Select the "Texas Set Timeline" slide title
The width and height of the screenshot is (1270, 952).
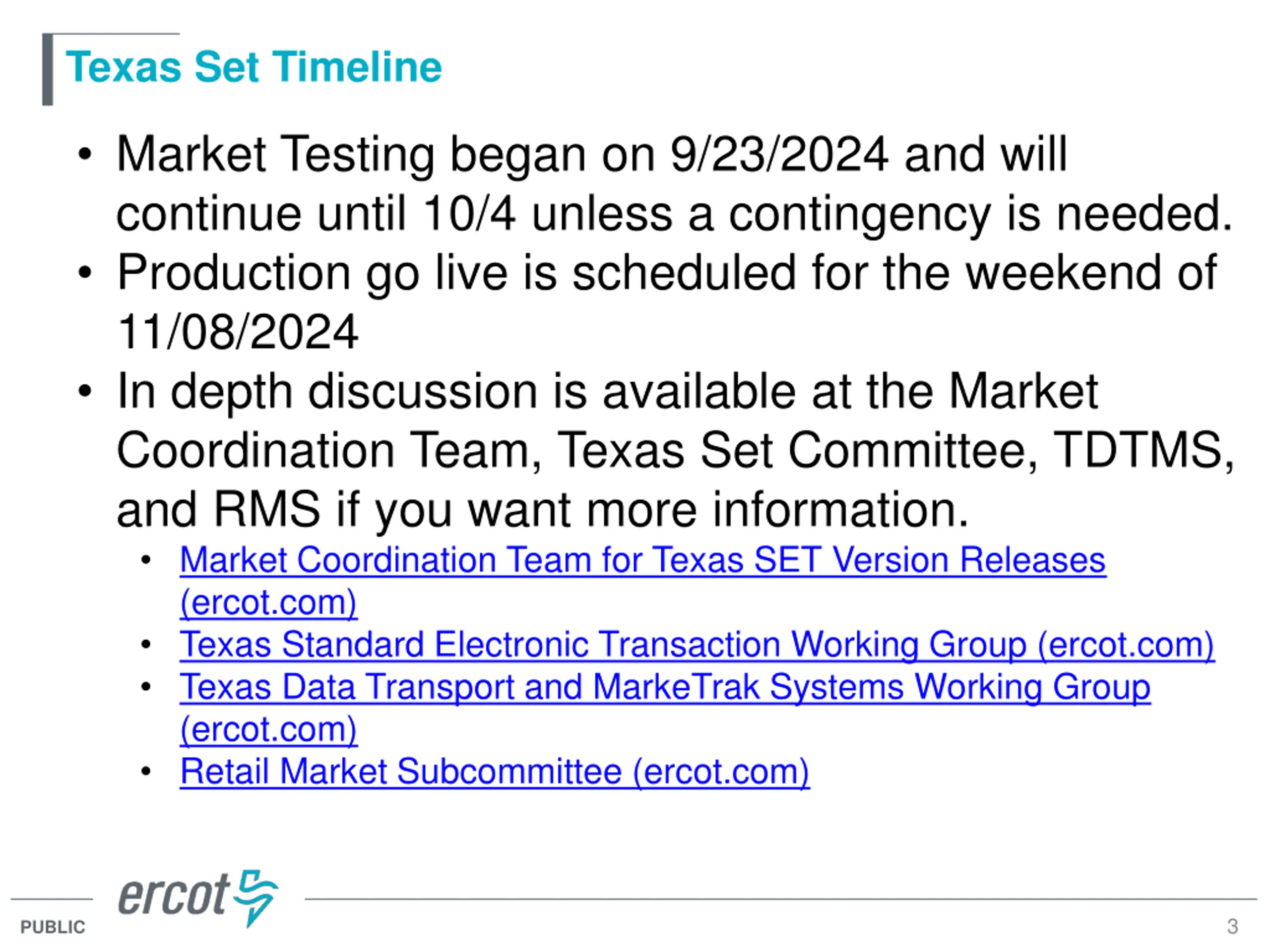(253, 67)
